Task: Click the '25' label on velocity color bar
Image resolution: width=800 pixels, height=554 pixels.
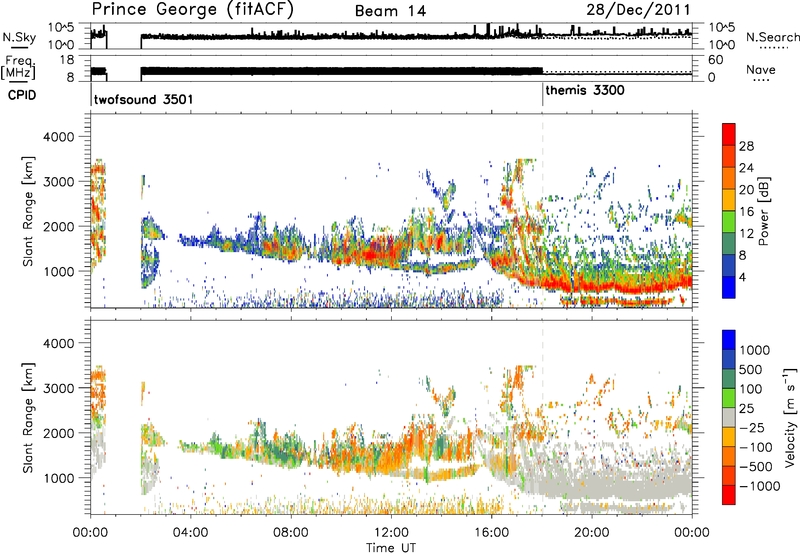Action: pyautogui.click(x=746, y=409)
